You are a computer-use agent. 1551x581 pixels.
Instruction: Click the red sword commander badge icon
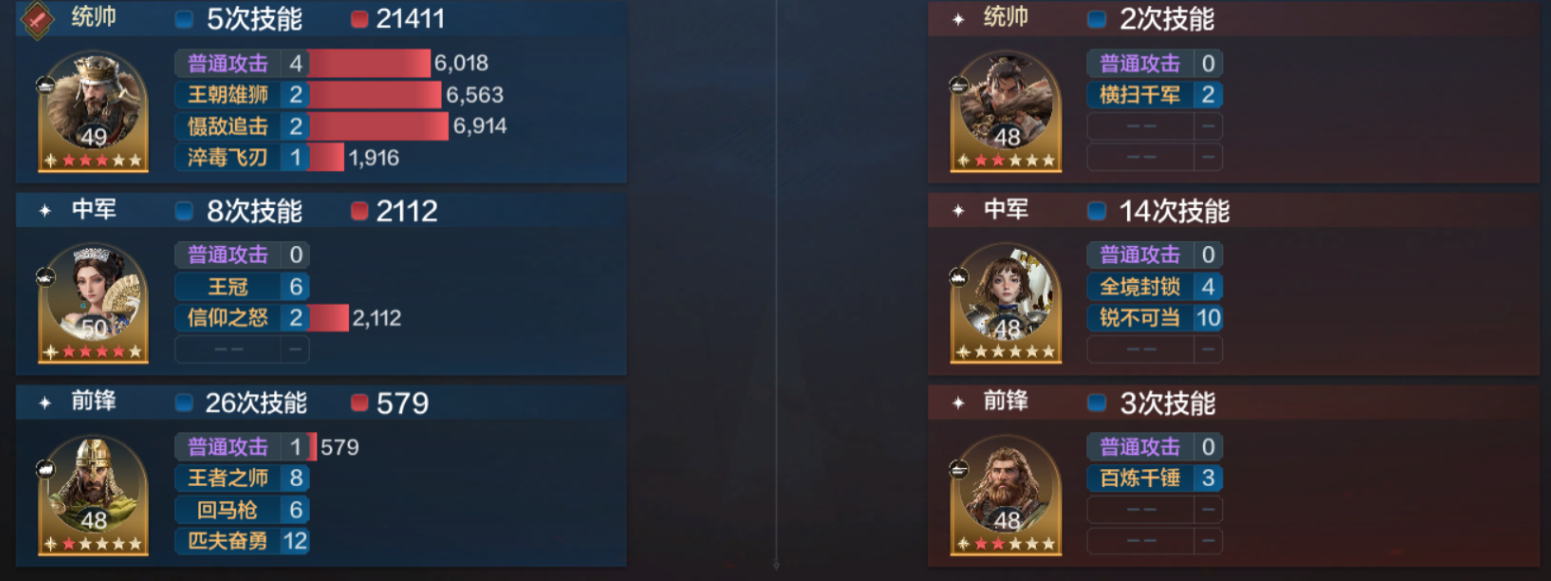coord(38,20)
